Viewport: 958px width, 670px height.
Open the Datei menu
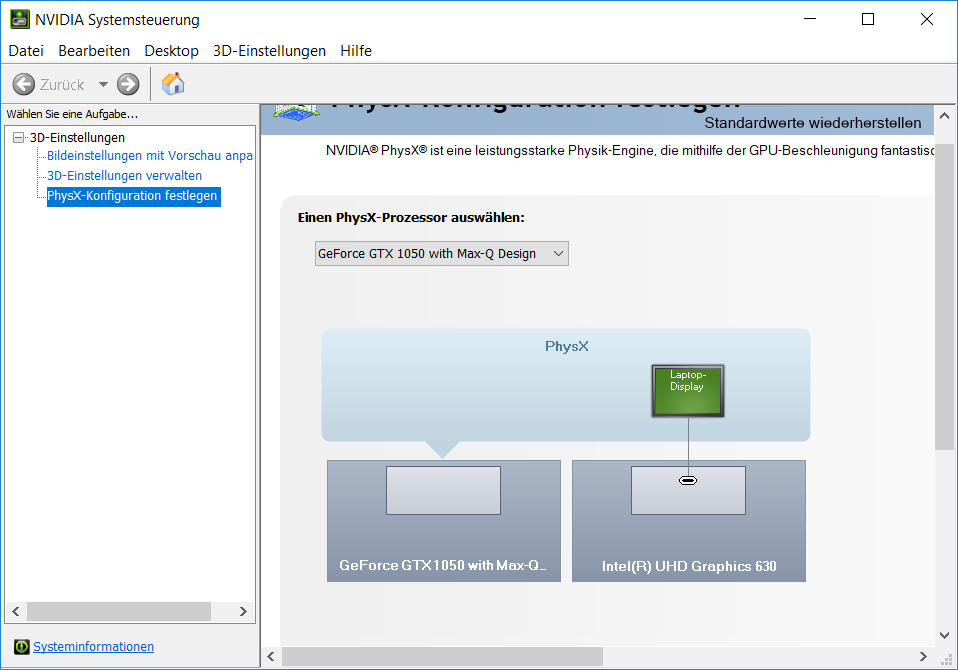pyautogui.click(x=26, y=51)
